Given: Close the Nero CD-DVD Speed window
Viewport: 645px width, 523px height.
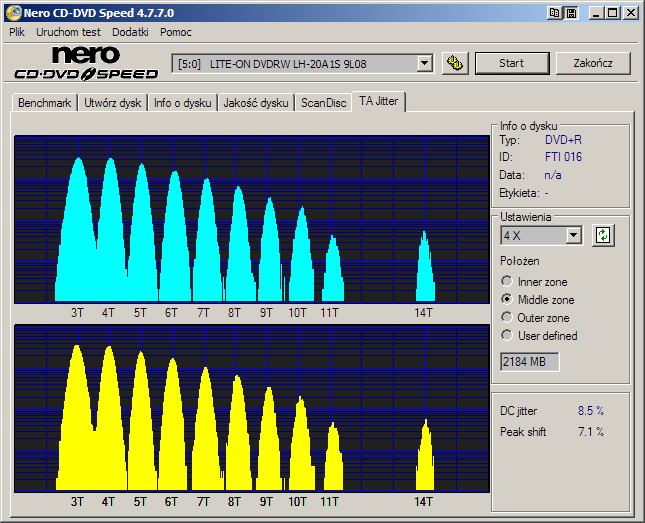Looking at the screenshot, I should 631,13.
